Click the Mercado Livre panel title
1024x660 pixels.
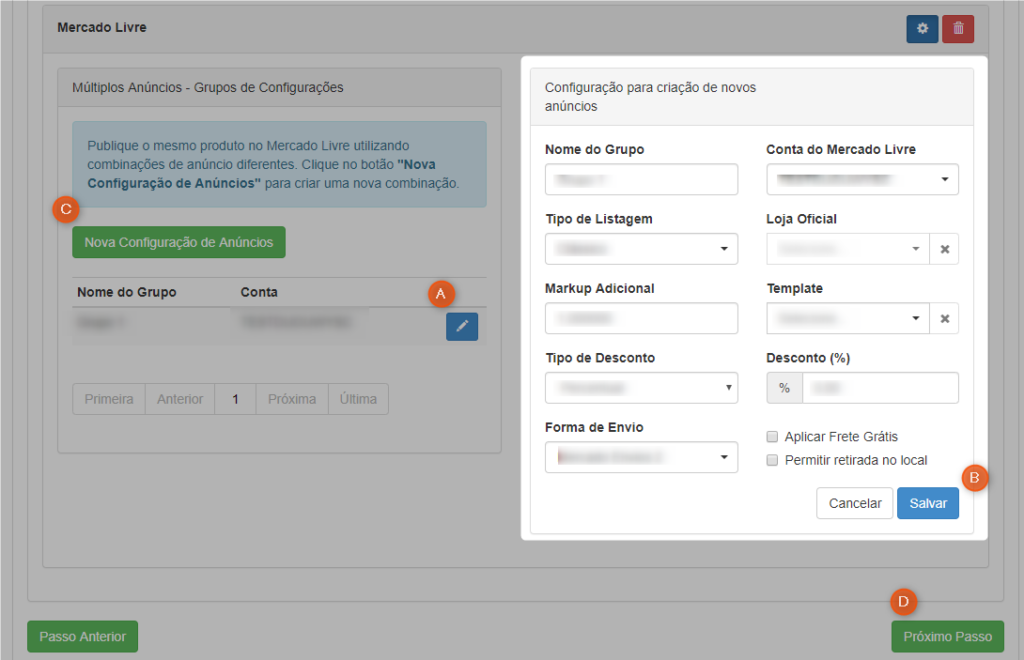[x=102, y=27]
